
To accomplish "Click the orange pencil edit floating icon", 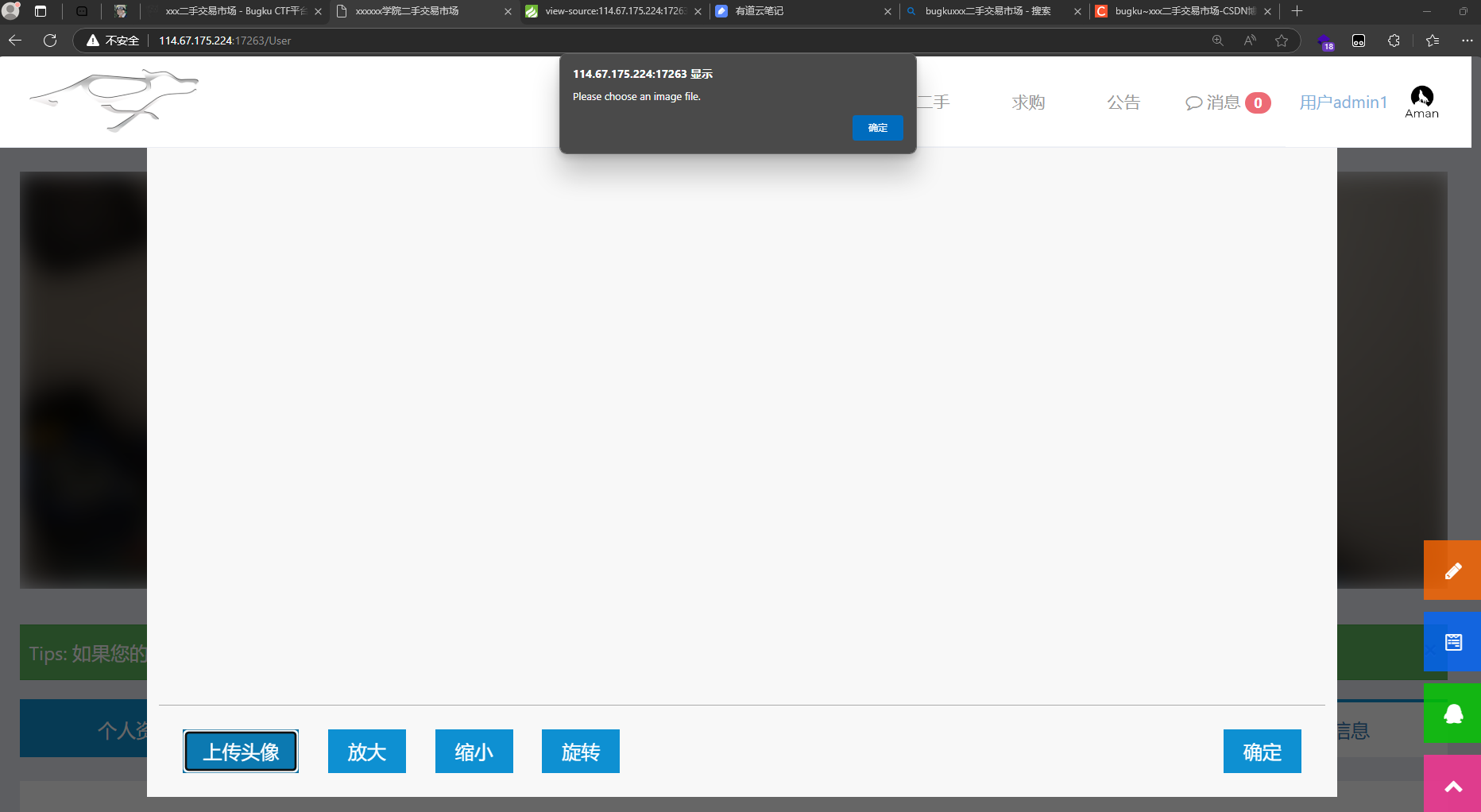I will [1452, 570].
